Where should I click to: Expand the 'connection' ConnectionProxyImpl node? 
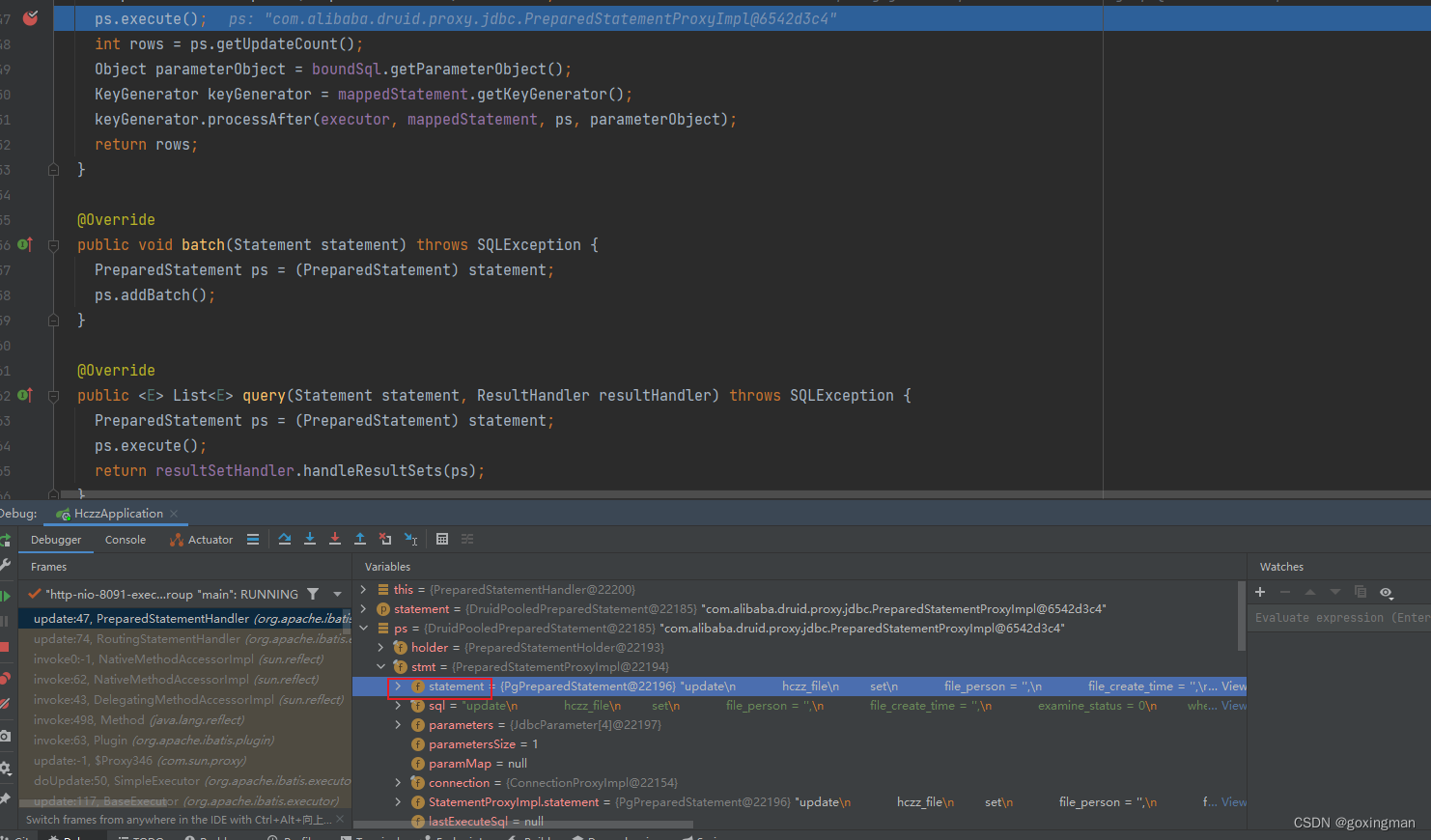click(398, 783)
